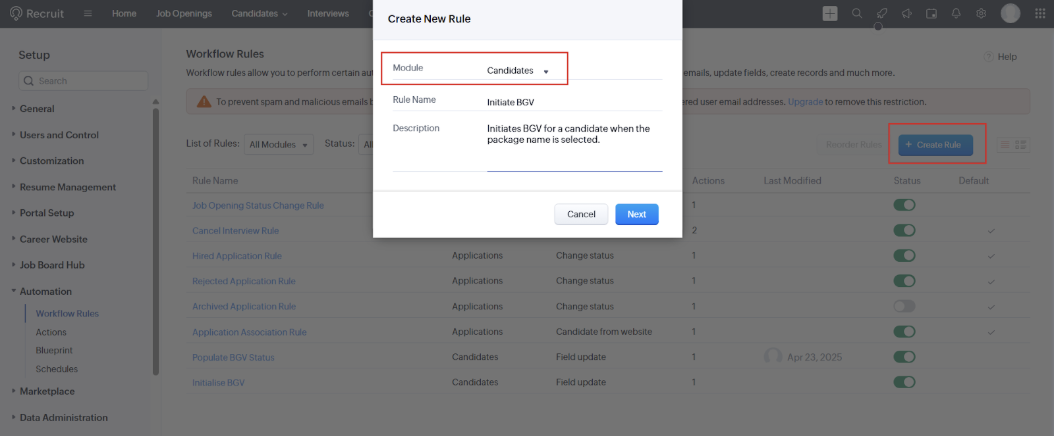
Task: Enable the Archived Application Rule toggle
Action: click(904, 306)
